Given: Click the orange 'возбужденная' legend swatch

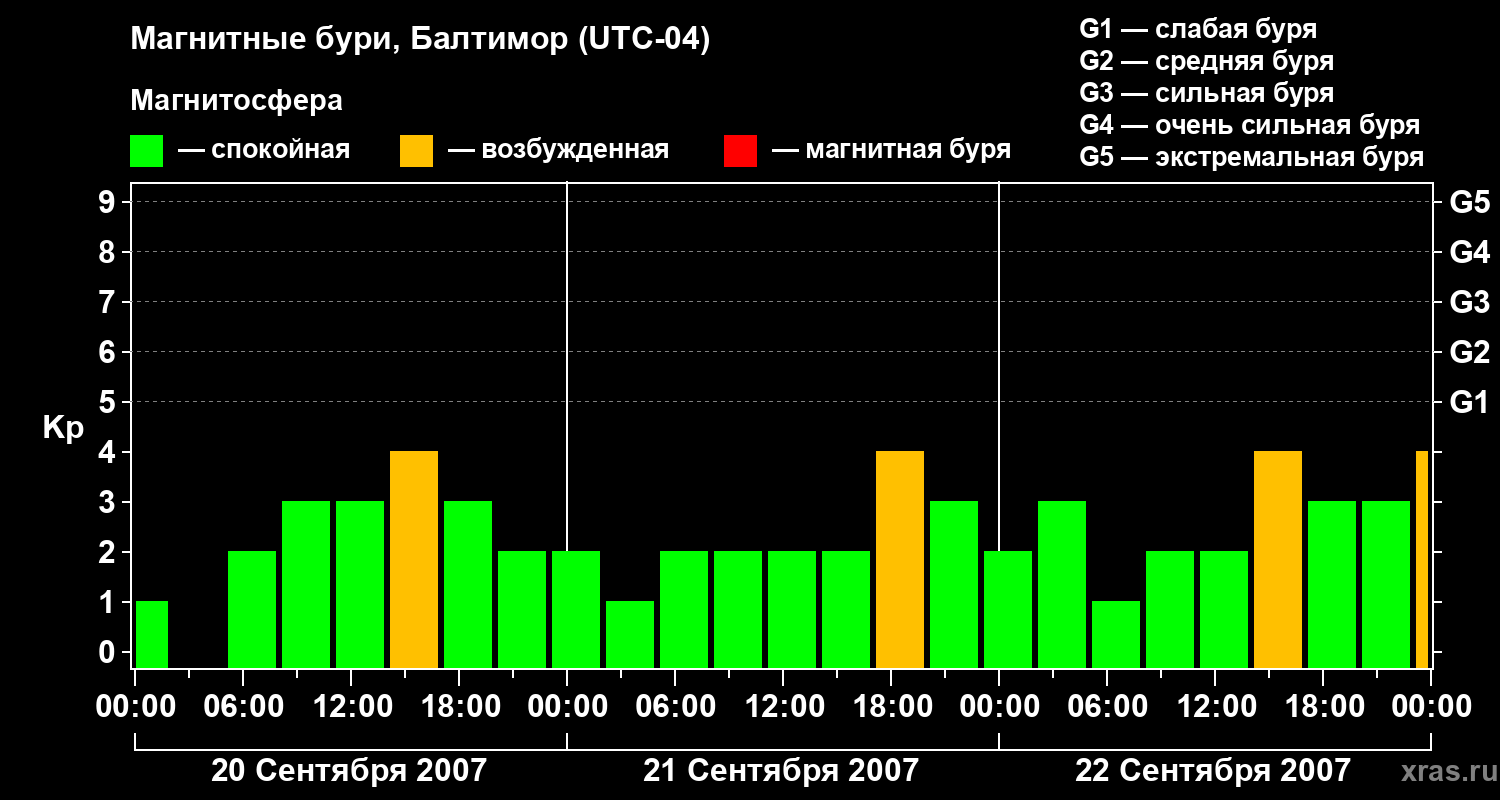Looking at the screenshot, I should pyautogui.click(x=416, y=151).
